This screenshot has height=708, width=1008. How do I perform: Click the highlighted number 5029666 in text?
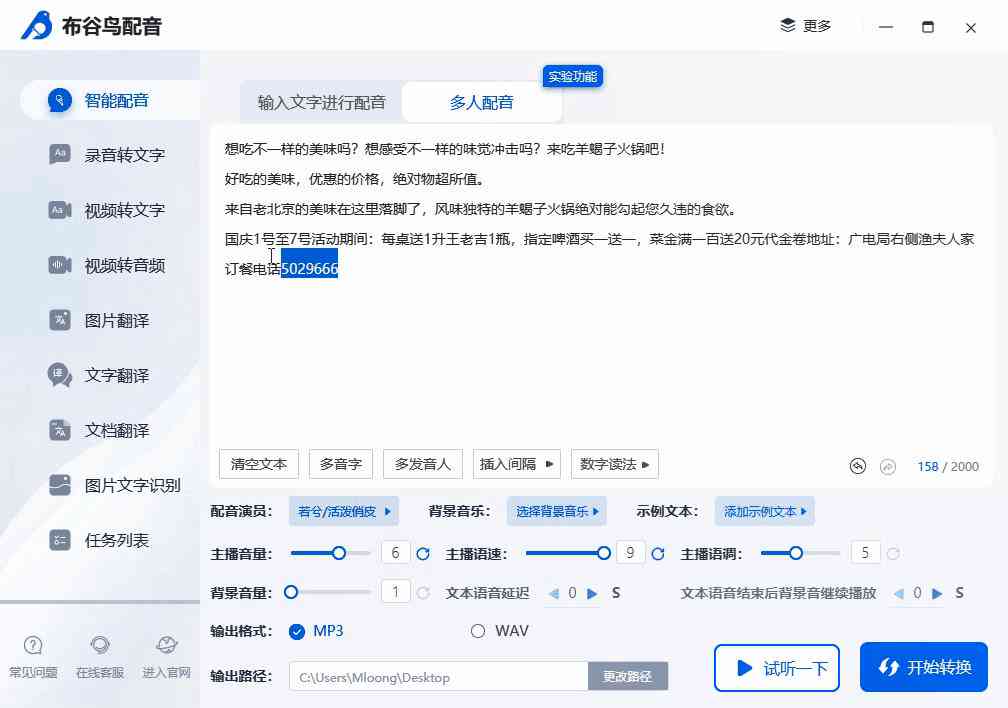[x=309, y=269]
